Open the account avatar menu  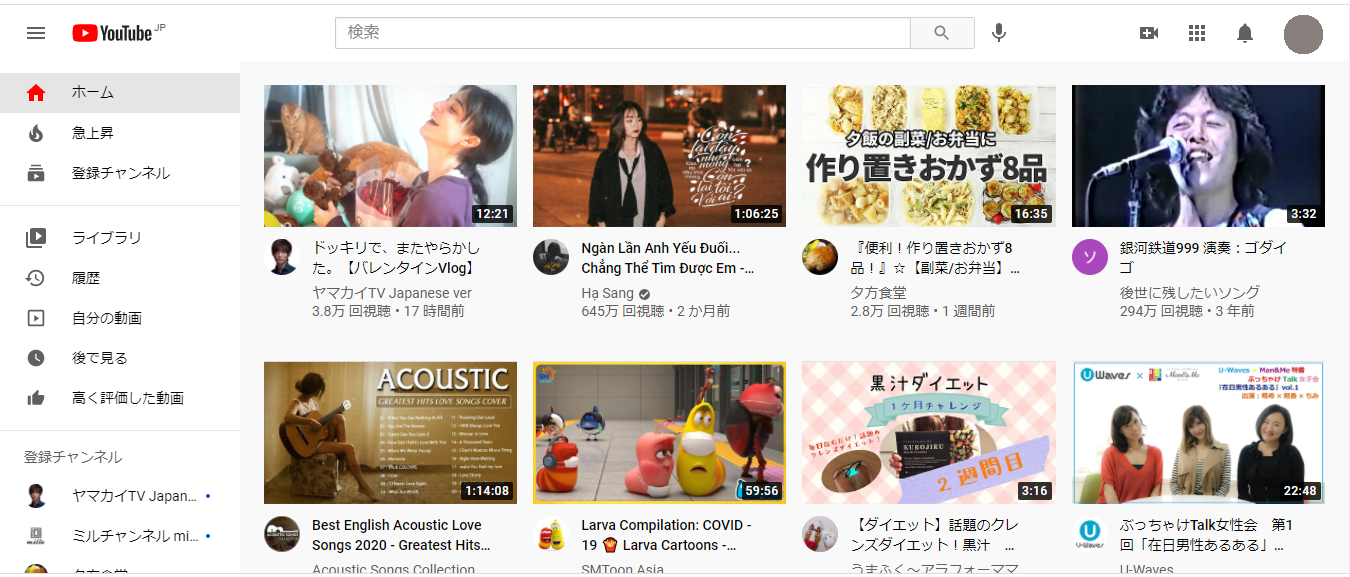(x=1303, y=34)
